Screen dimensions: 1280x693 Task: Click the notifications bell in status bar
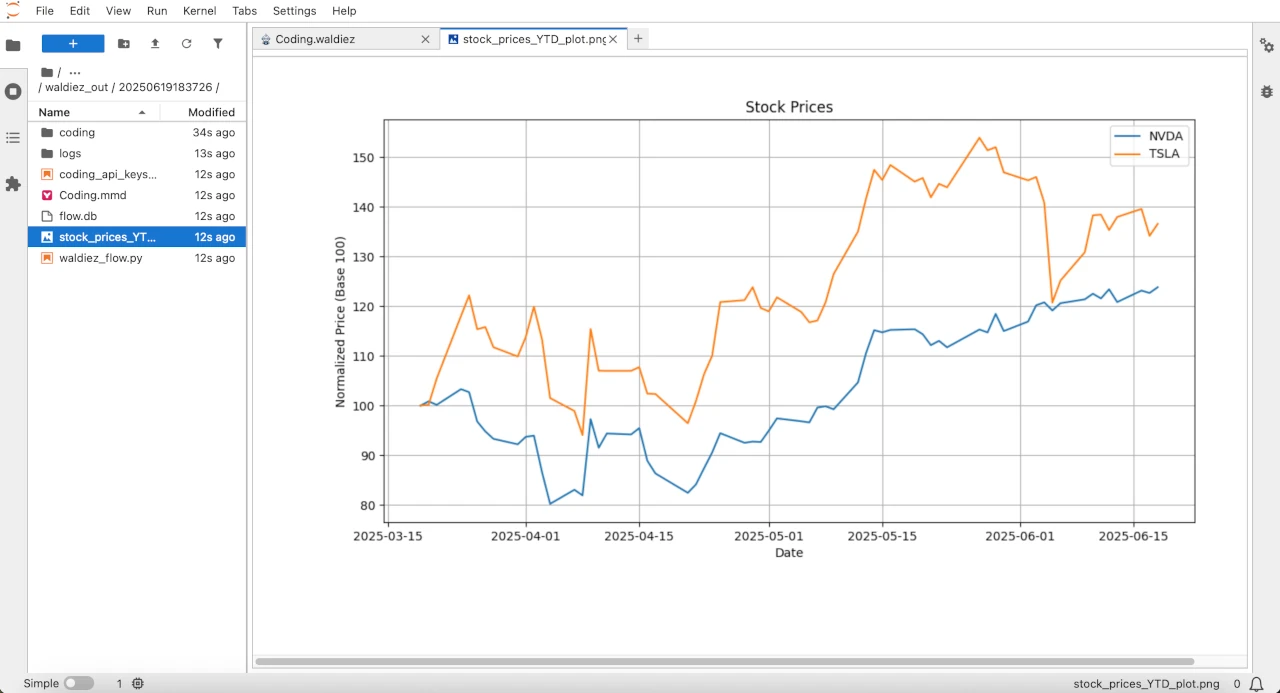[x=1255, y=684]
